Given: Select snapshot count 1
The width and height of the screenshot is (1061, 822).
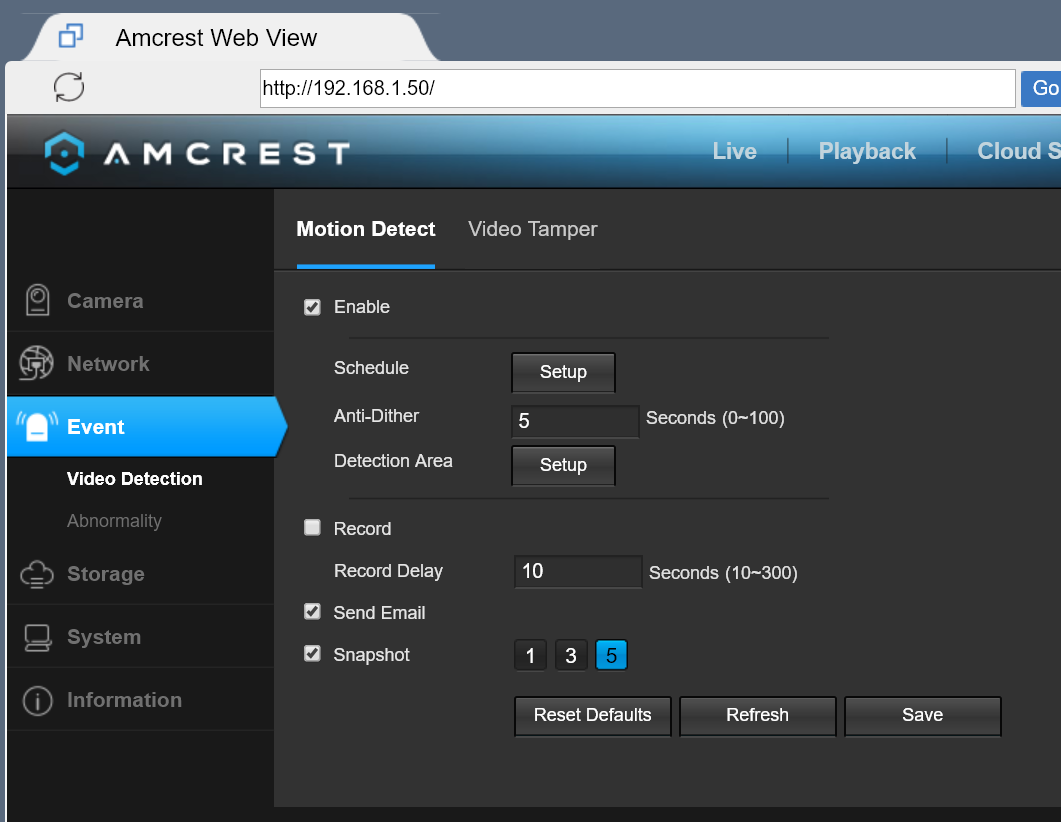Looking at the screenshot, I should coord(530,655).
